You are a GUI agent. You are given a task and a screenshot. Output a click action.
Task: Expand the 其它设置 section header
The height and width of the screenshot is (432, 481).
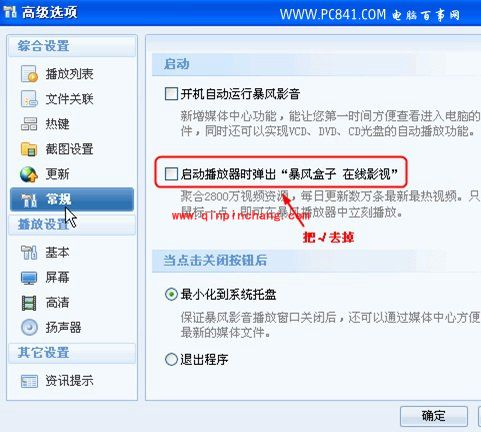72,353
